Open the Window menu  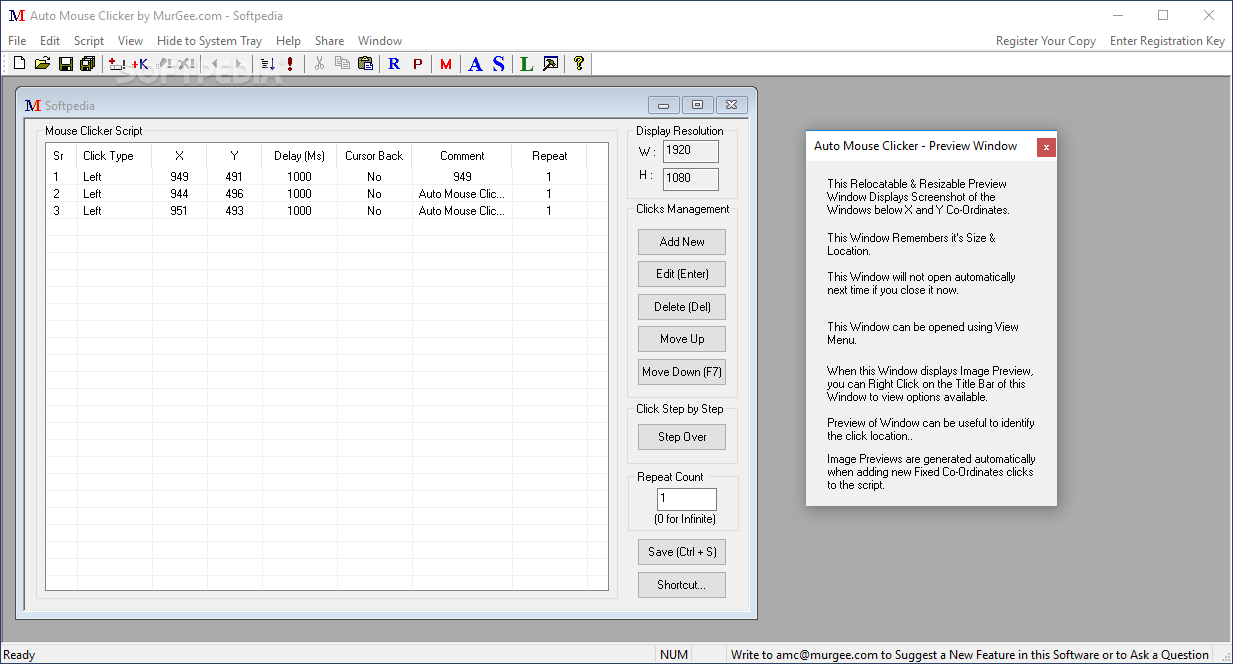[x=380, y=41]
